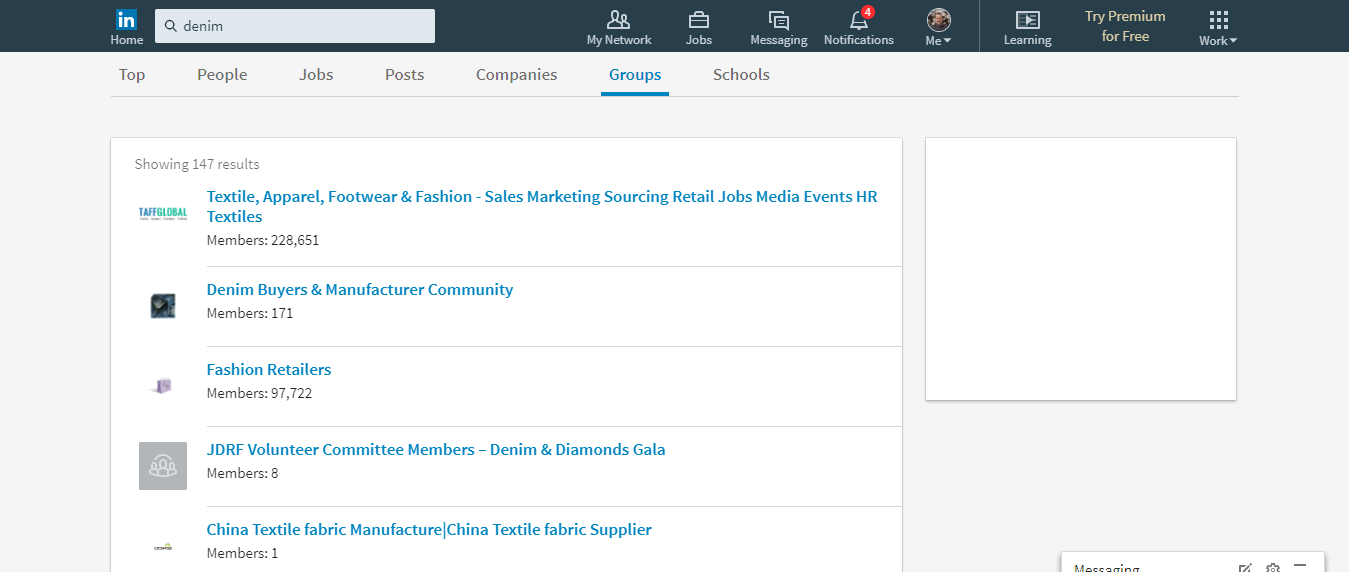This screenshot has height=572, width=1349.
Task: Expand the Work apps grid menu
Action: [x=1217, y=27]
